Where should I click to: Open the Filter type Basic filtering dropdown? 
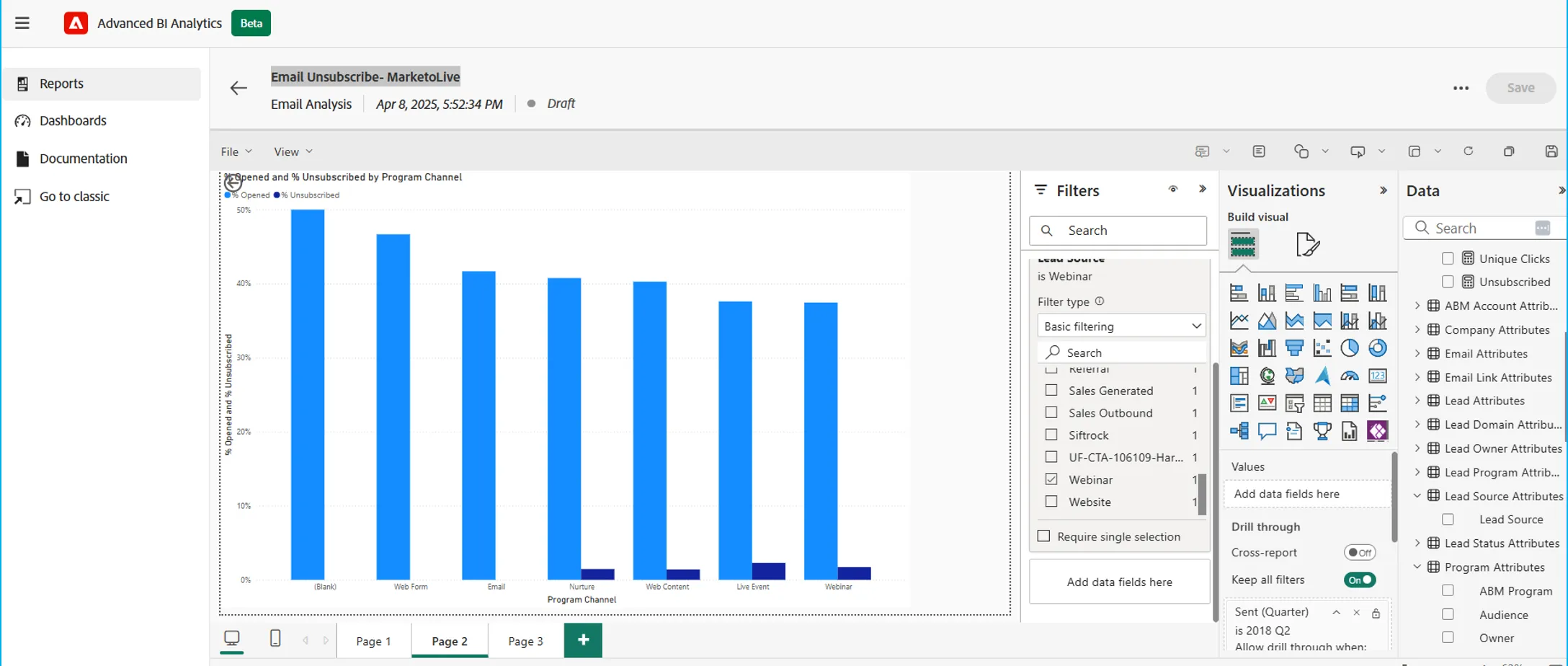tap(1121, 326)
